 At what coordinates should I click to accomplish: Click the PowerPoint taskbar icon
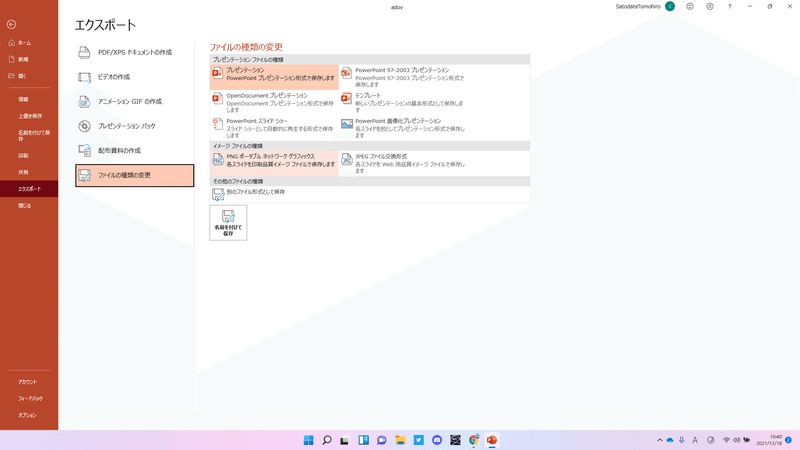tap(492, 440)
